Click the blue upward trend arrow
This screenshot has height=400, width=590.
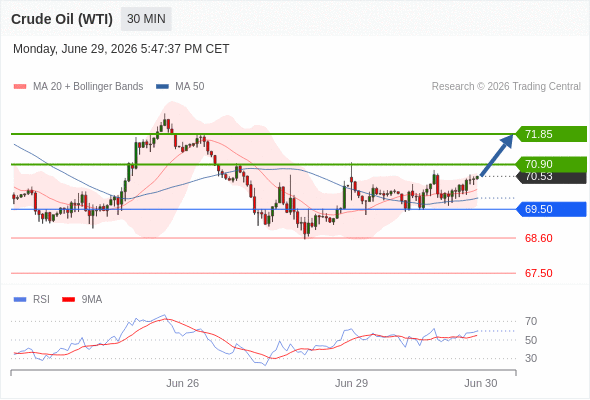497,155
